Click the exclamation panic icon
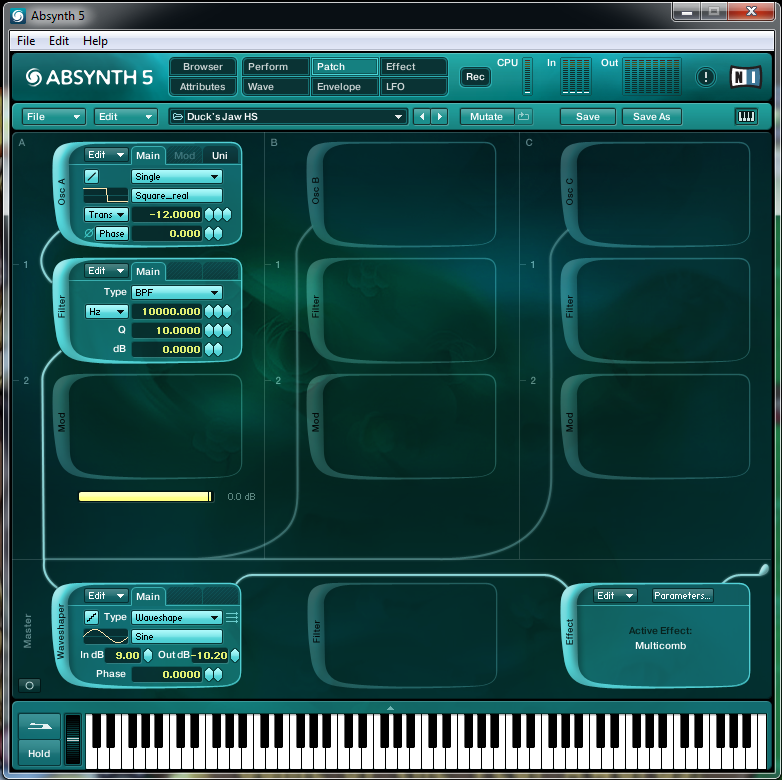This screenshot has height=780, width=782. (x=705, y=77)
